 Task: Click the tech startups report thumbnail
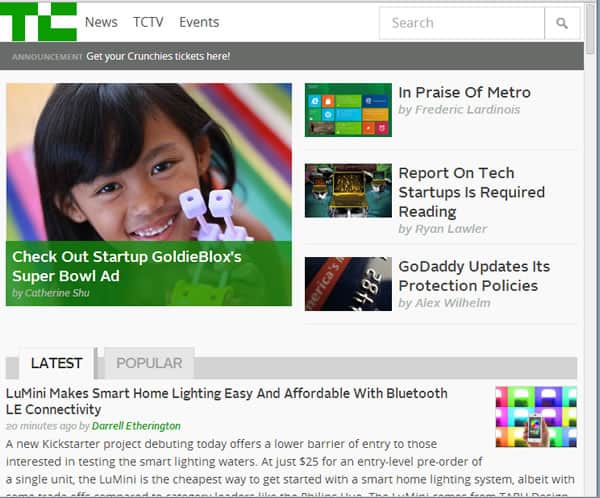point(347,191)
